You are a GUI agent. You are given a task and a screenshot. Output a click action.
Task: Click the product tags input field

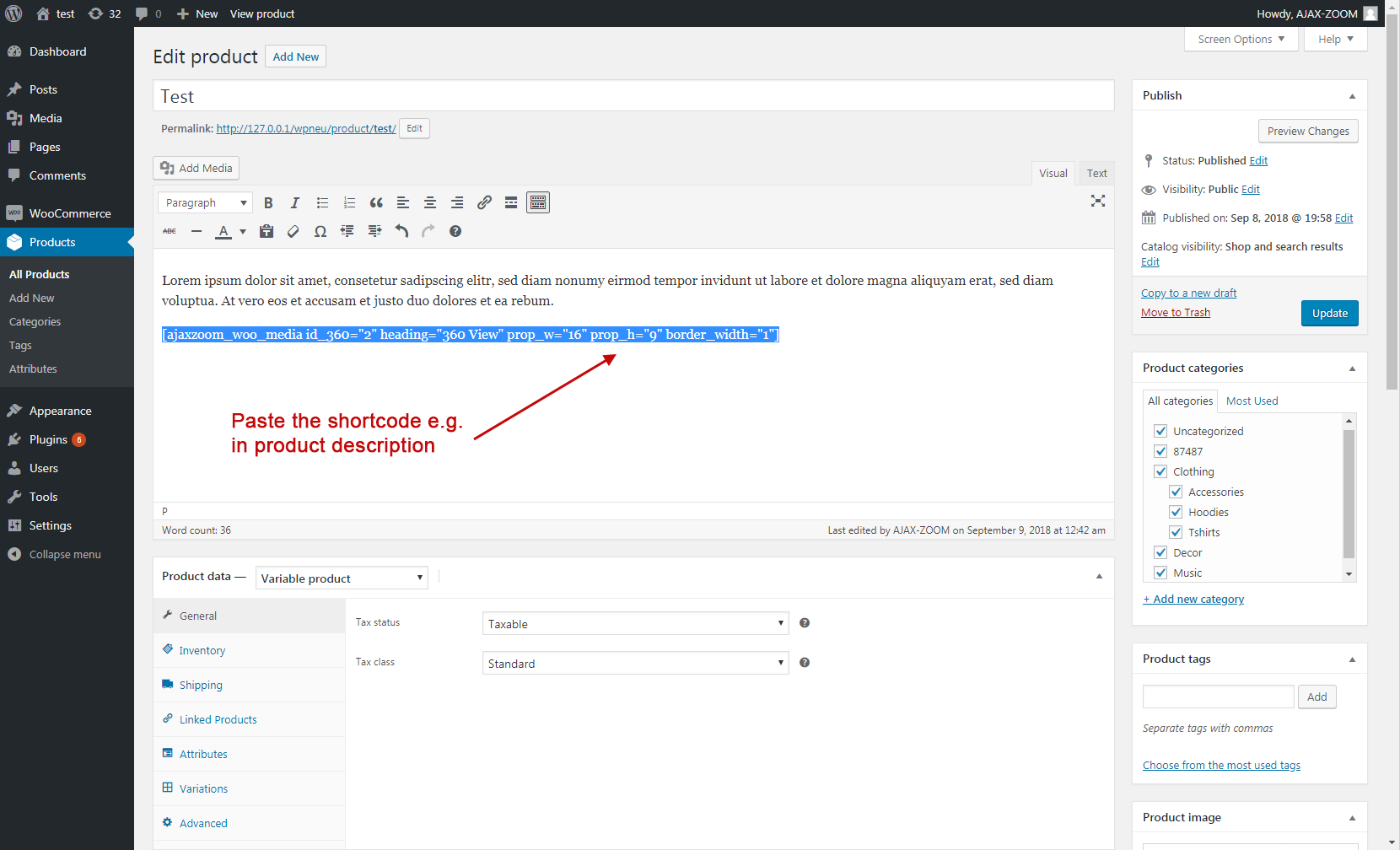[x=1218, y=697]
